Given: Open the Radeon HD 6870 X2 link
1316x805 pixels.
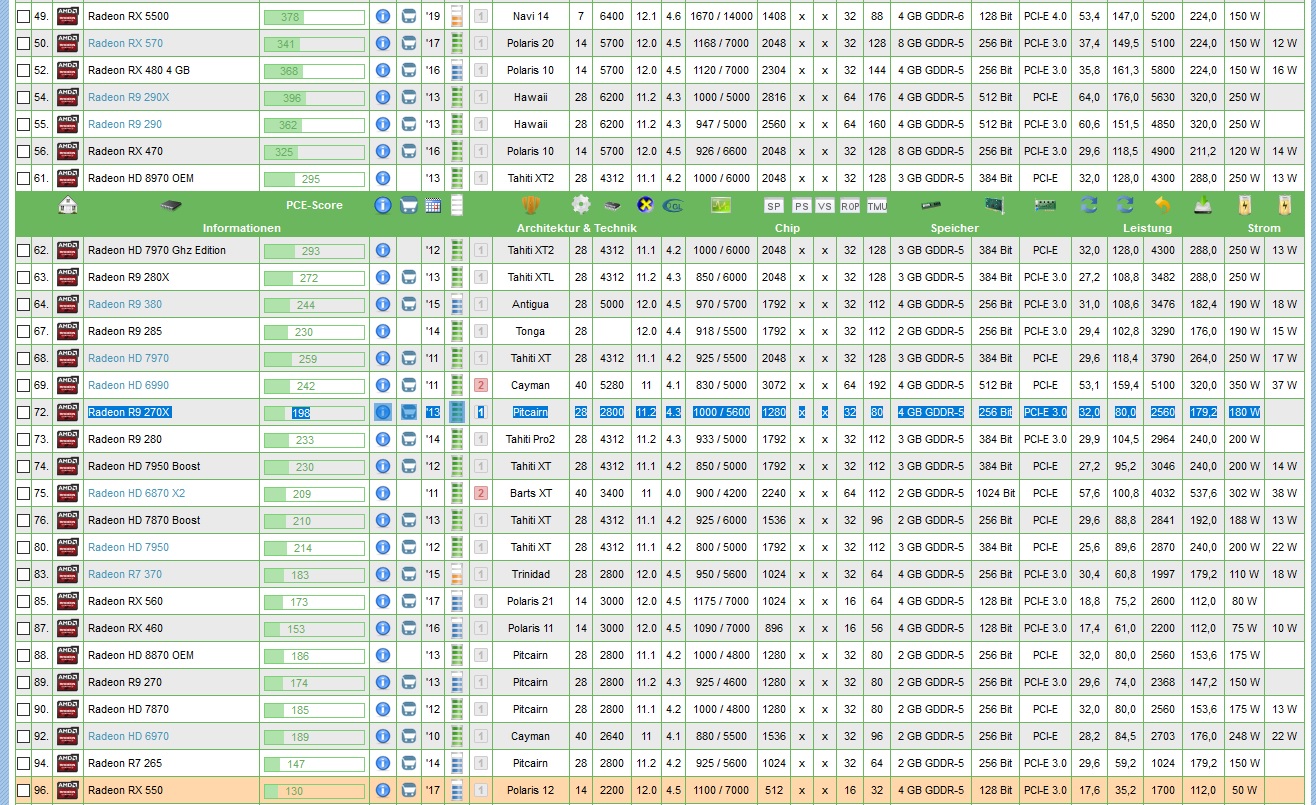Looking at the screenshot, I should click(x=136, y=493).
